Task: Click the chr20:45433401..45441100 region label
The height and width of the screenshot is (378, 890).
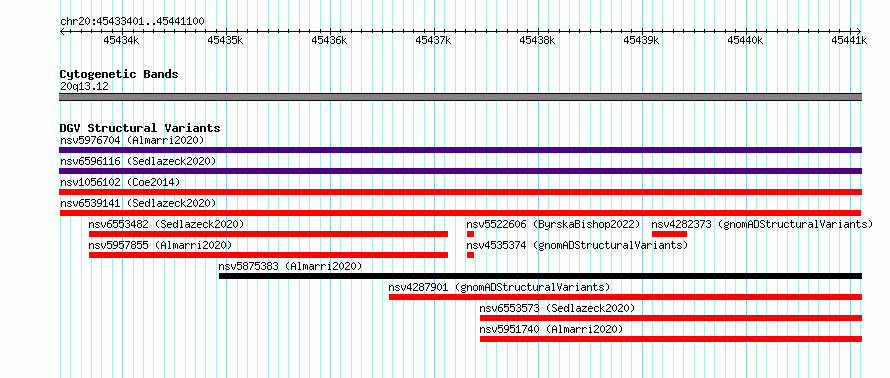Action: (x=132, y=21)
